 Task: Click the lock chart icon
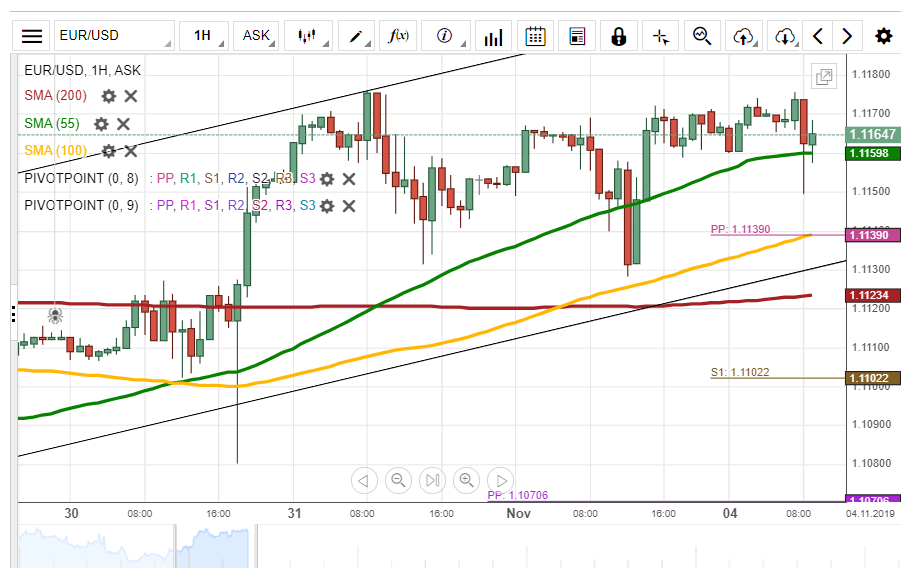point(619,36)
